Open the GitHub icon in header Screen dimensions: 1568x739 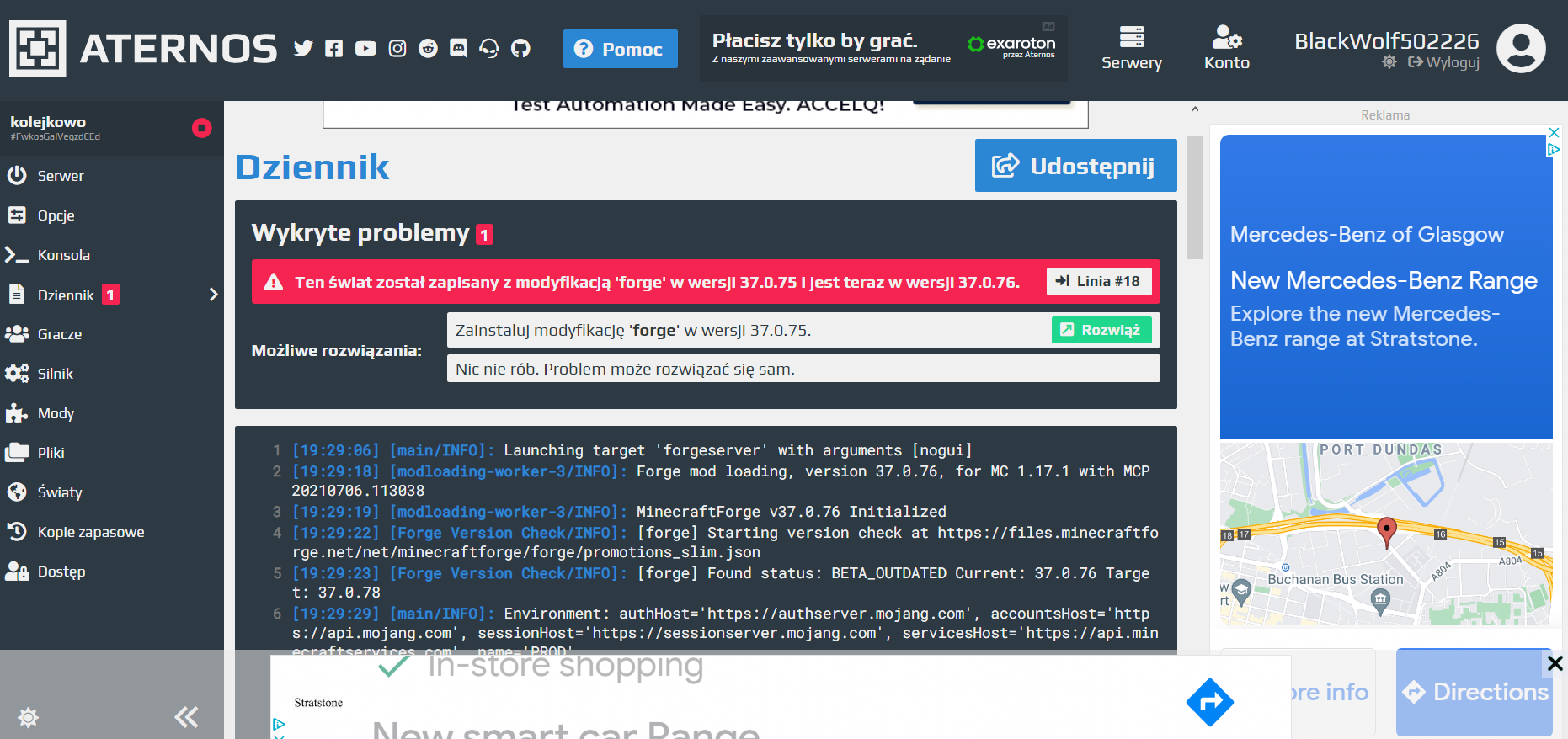tap(520, 49)
